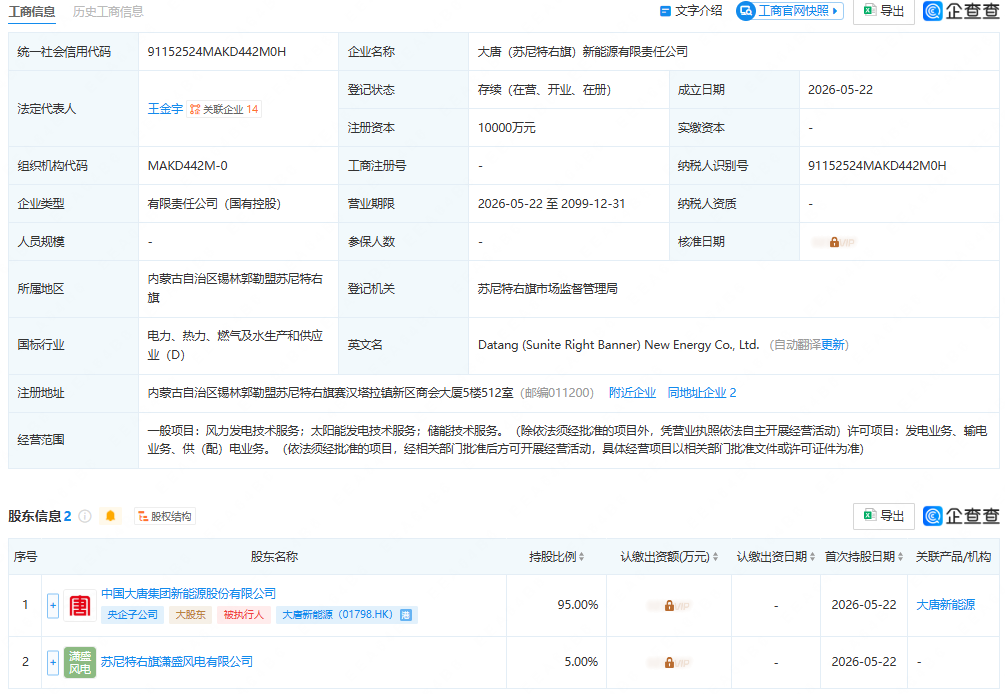This screenshot has height=694, width=1005.
Task: Click the 央企子公司 tag
Action: [132, 615]
